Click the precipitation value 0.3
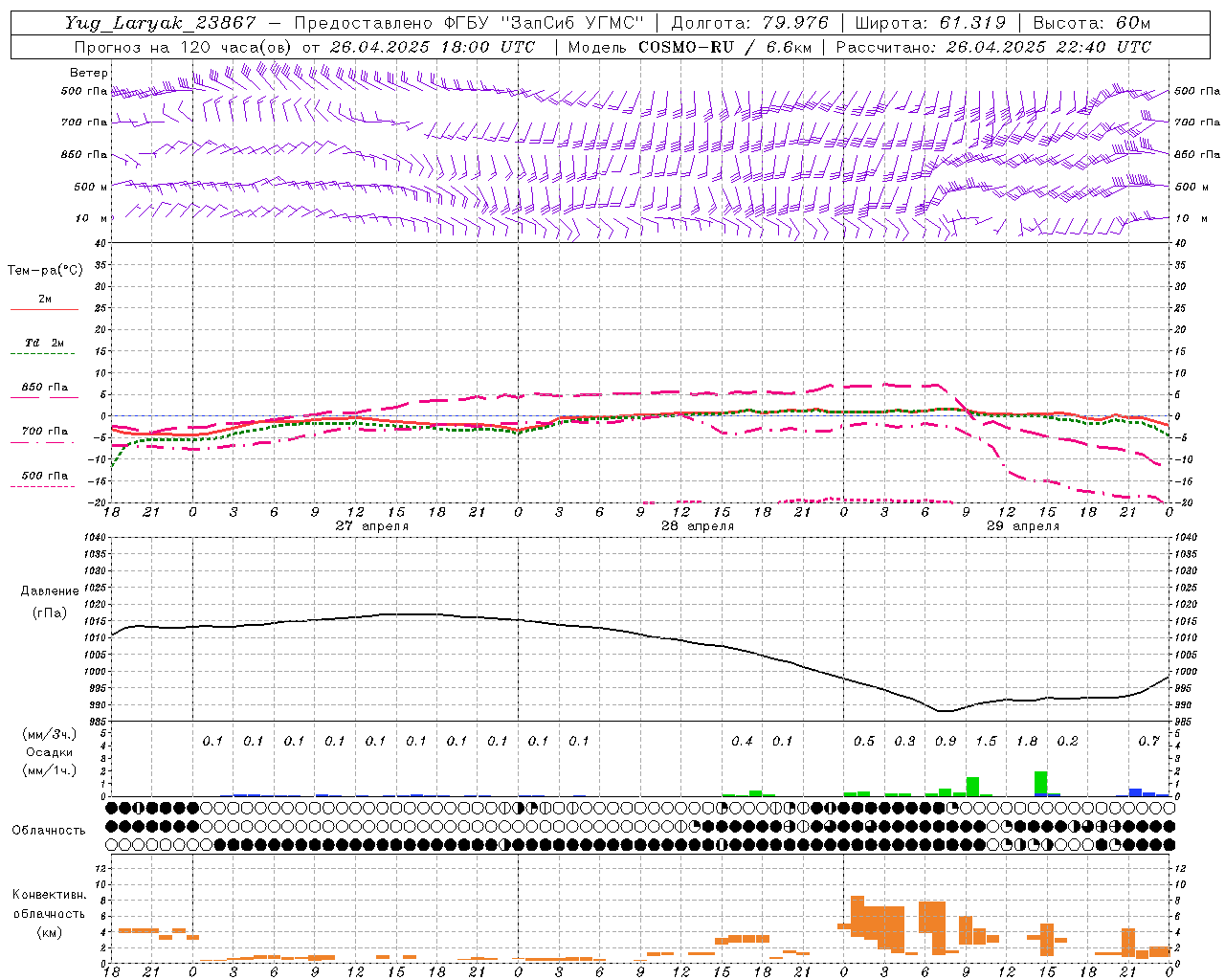This screenshot has height=980, width=1225. 904,742
